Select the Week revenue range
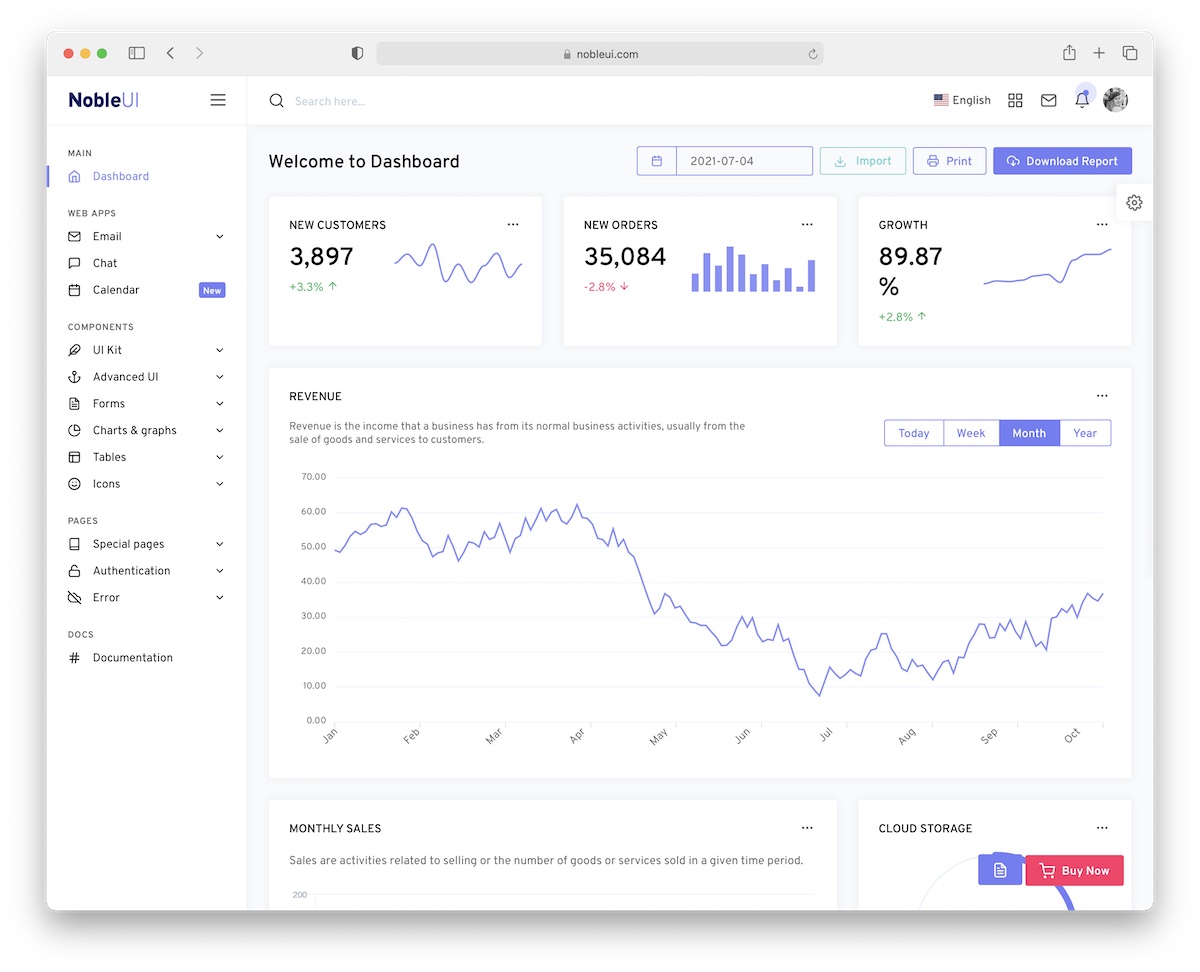This screenshot has width=1200, height=972. click(x=971, y=433)
